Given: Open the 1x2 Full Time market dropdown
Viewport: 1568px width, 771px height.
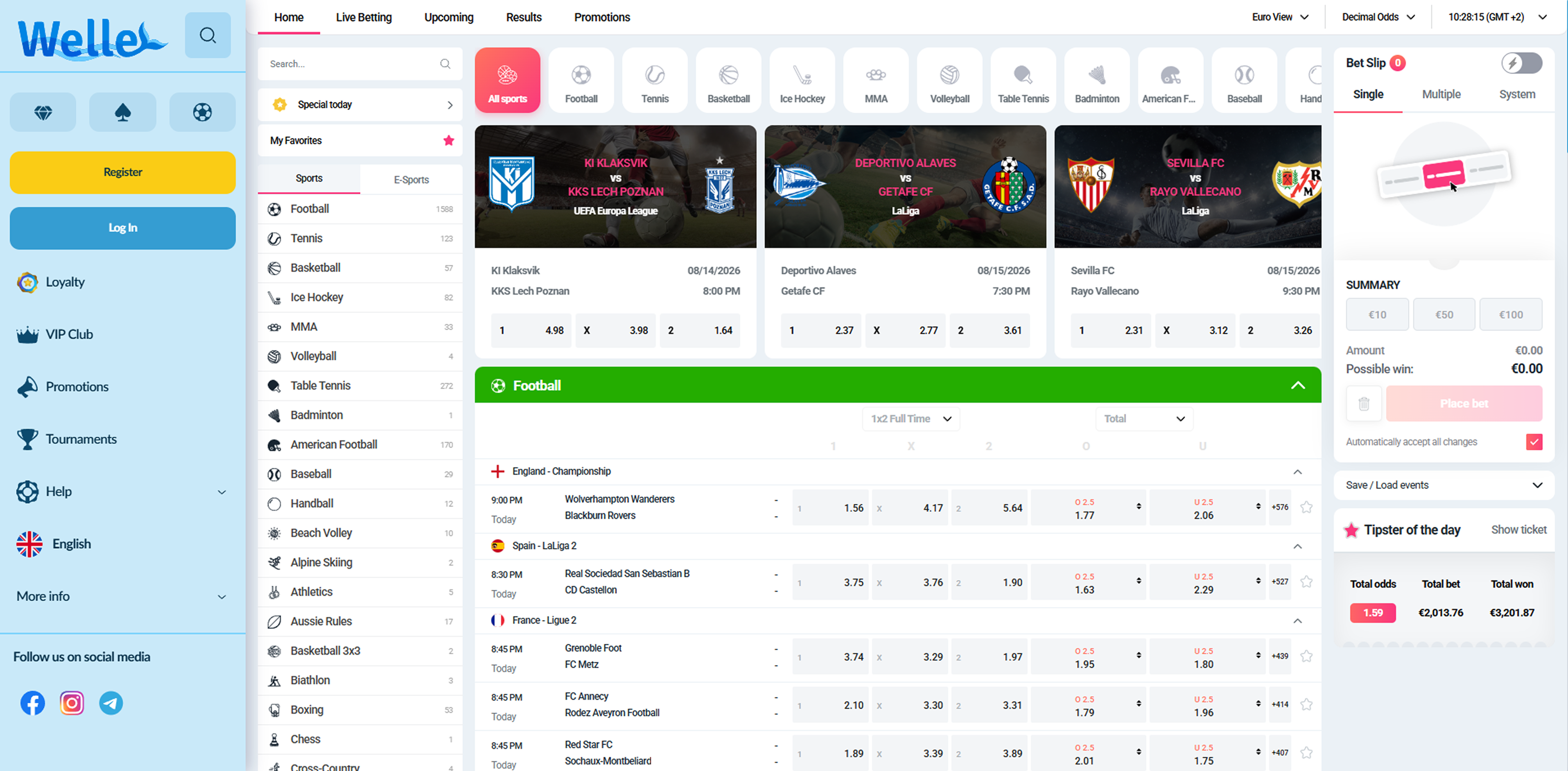Looking at the screenshot, I should pyautogui.click(x=911, y=419).
